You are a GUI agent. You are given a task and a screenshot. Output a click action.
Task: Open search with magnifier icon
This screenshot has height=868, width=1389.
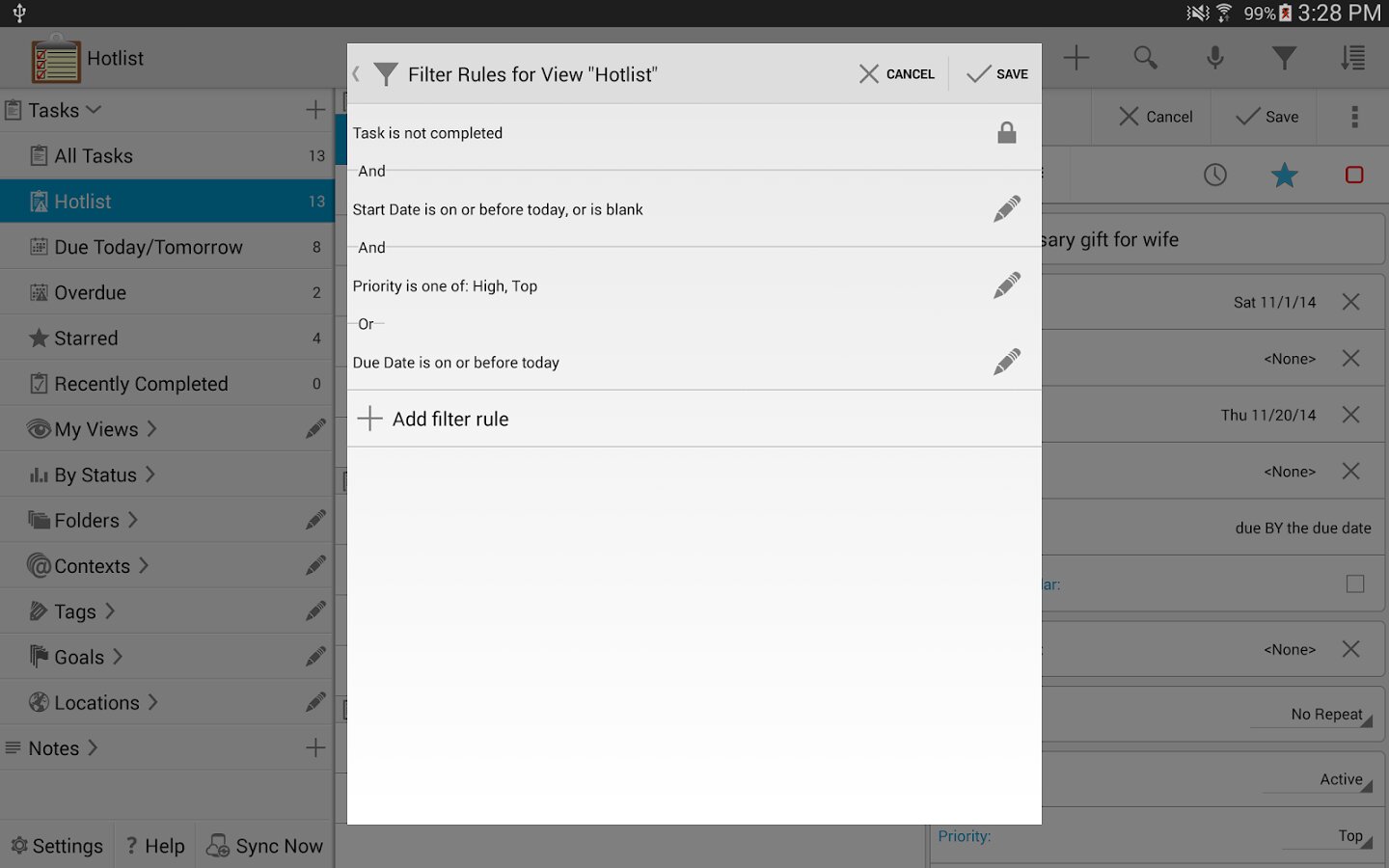pos(1145,58)
